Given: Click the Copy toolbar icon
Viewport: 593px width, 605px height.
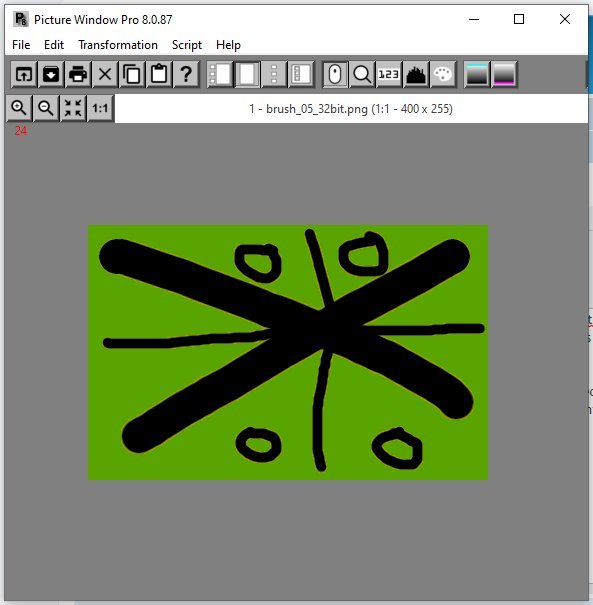Looking at the screenshot, I should pyautogui.click(x=132, y=74).
